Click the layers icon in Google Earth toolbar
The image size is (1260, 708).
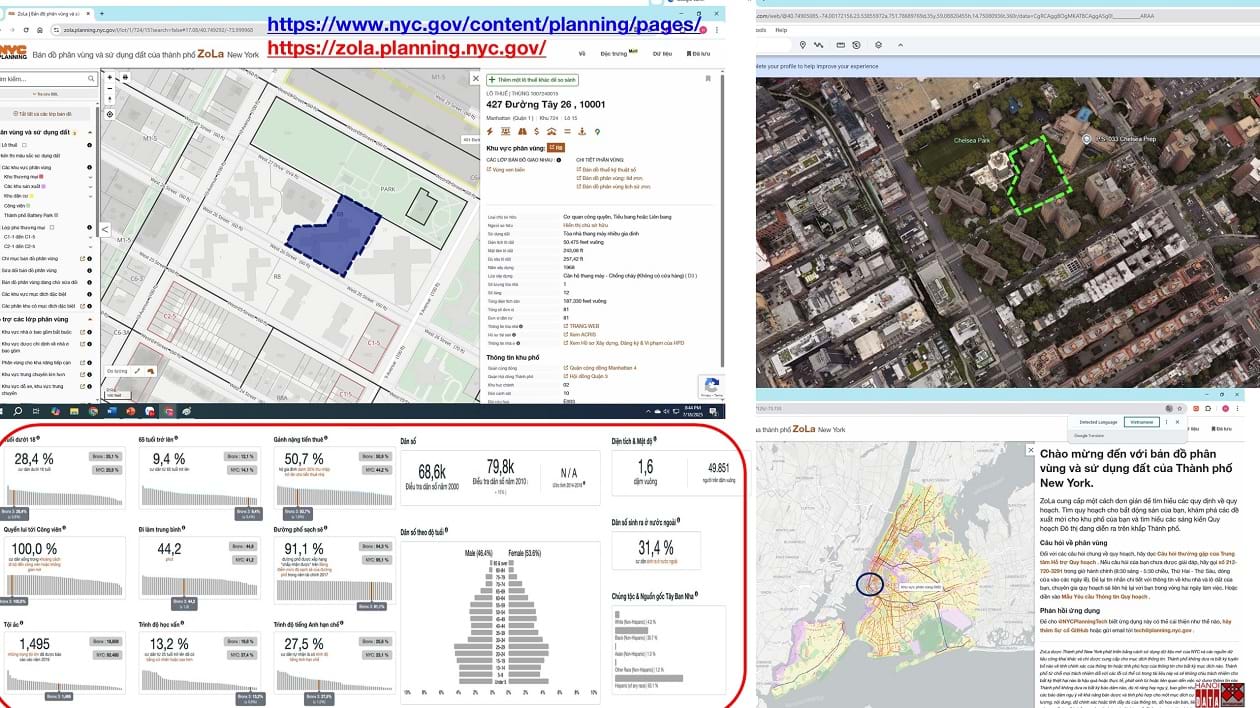[877, 45]
